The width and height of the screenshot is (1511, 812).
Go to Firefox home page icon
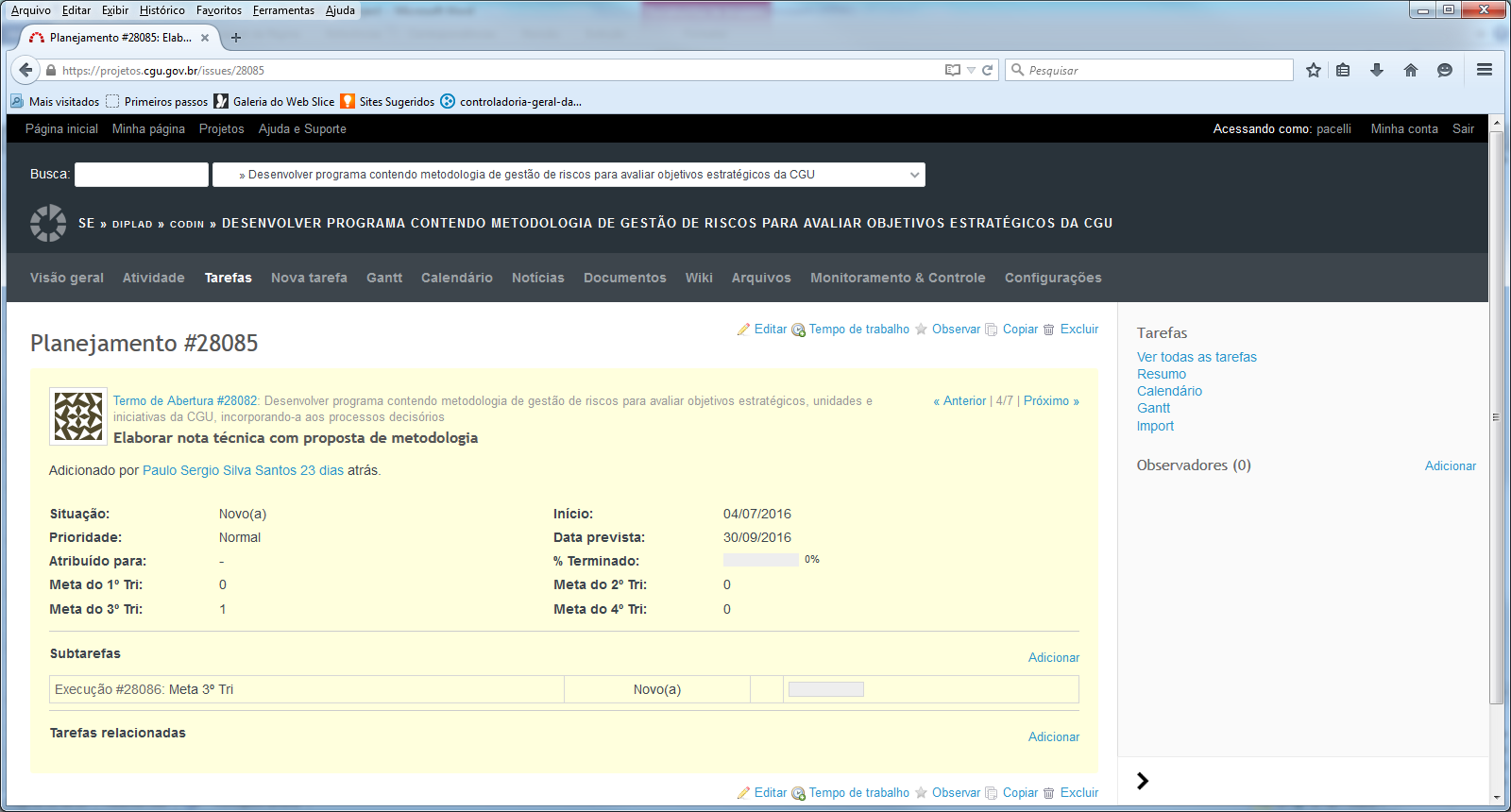[1411, 70]
